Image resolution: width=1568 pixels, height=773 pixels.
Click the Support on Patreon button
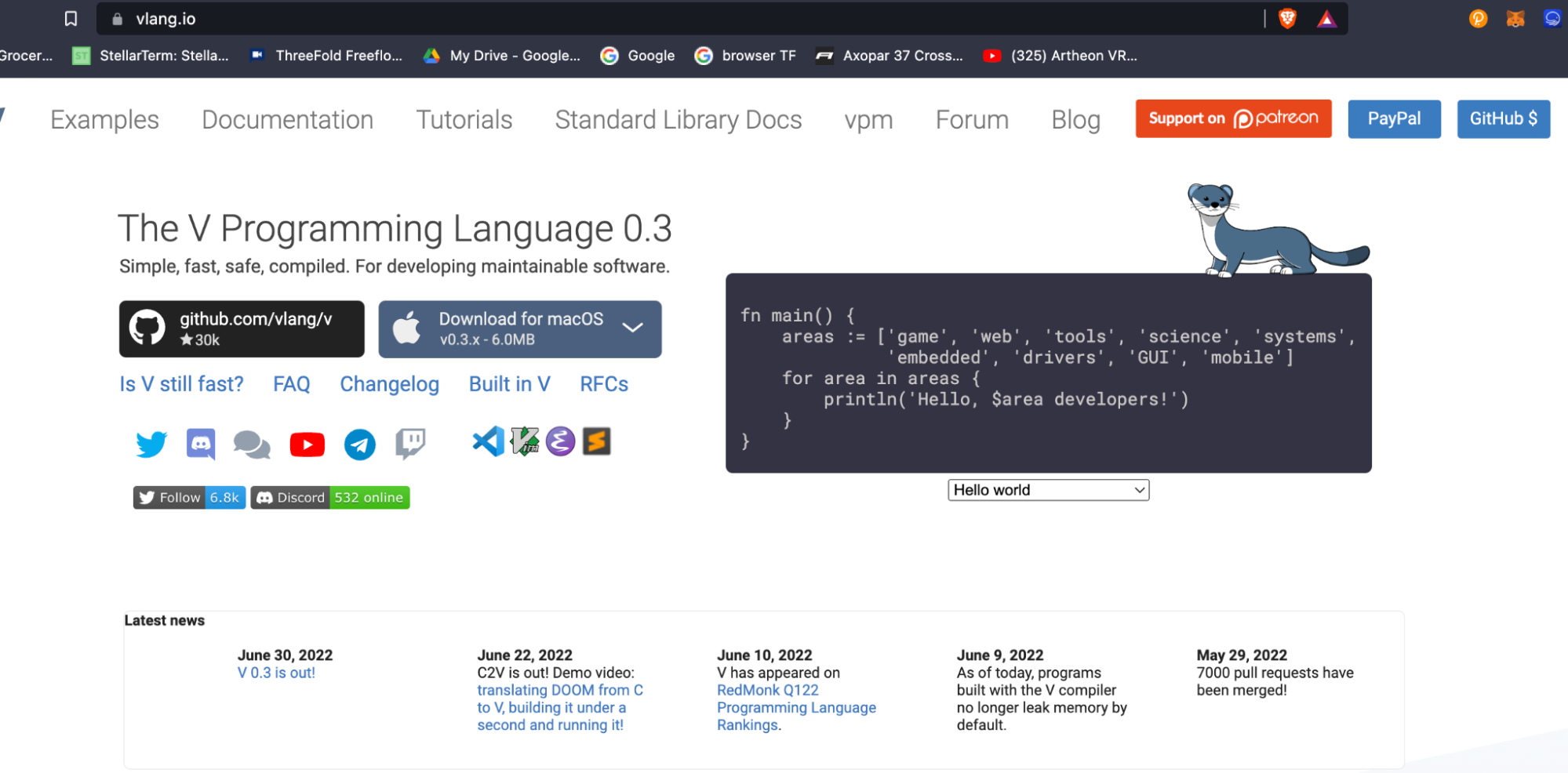[1233, 118]
